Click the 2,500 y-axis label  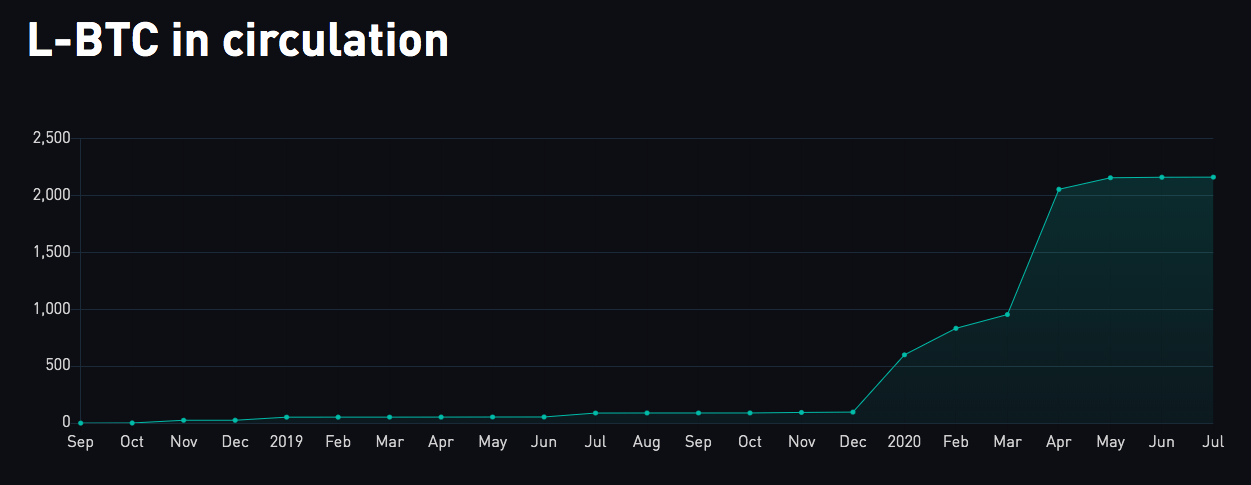[50, 138]
